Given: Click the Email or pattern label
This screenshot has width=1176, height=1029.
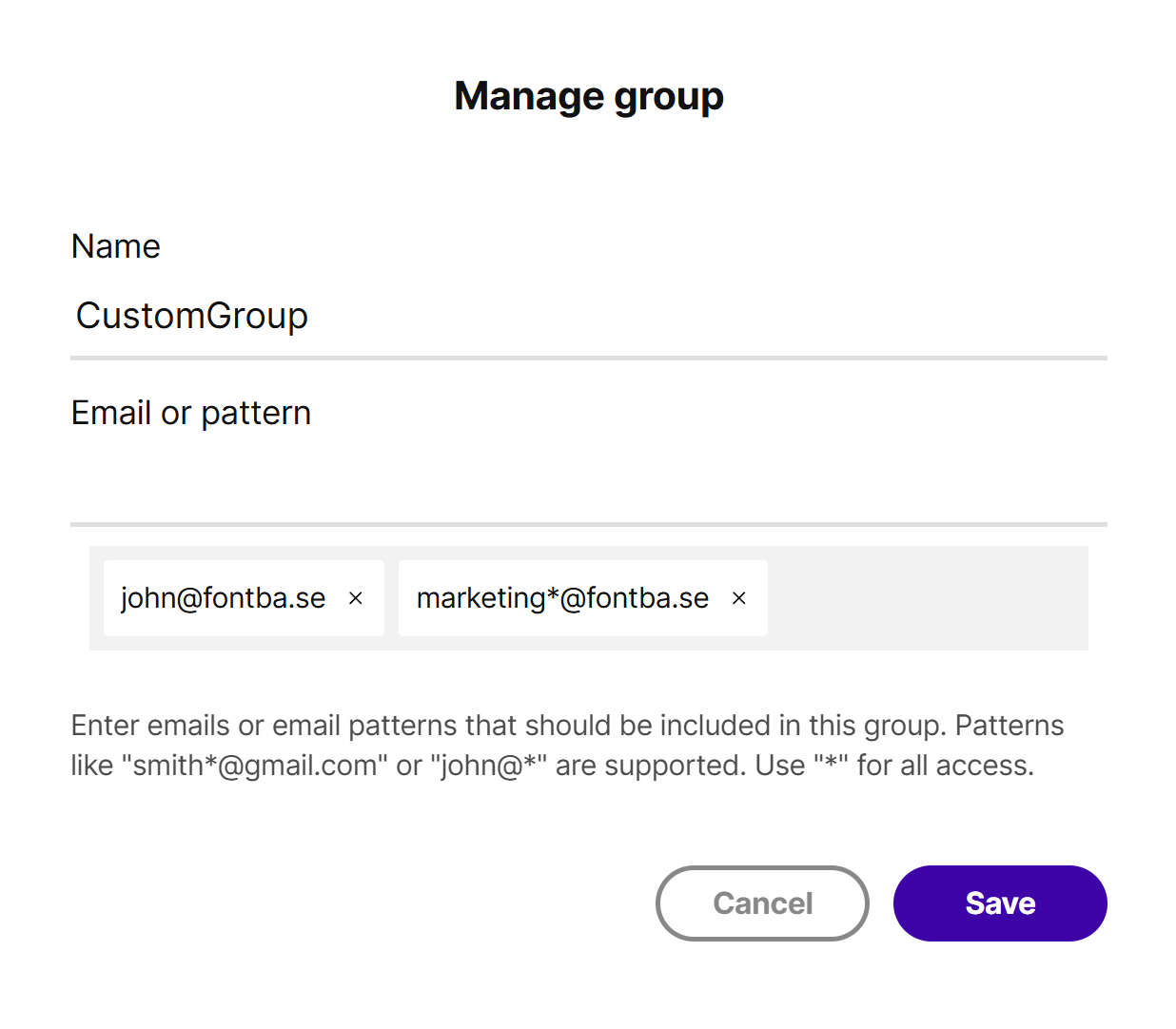Looking at the screenshot, I should pos(191,413).
